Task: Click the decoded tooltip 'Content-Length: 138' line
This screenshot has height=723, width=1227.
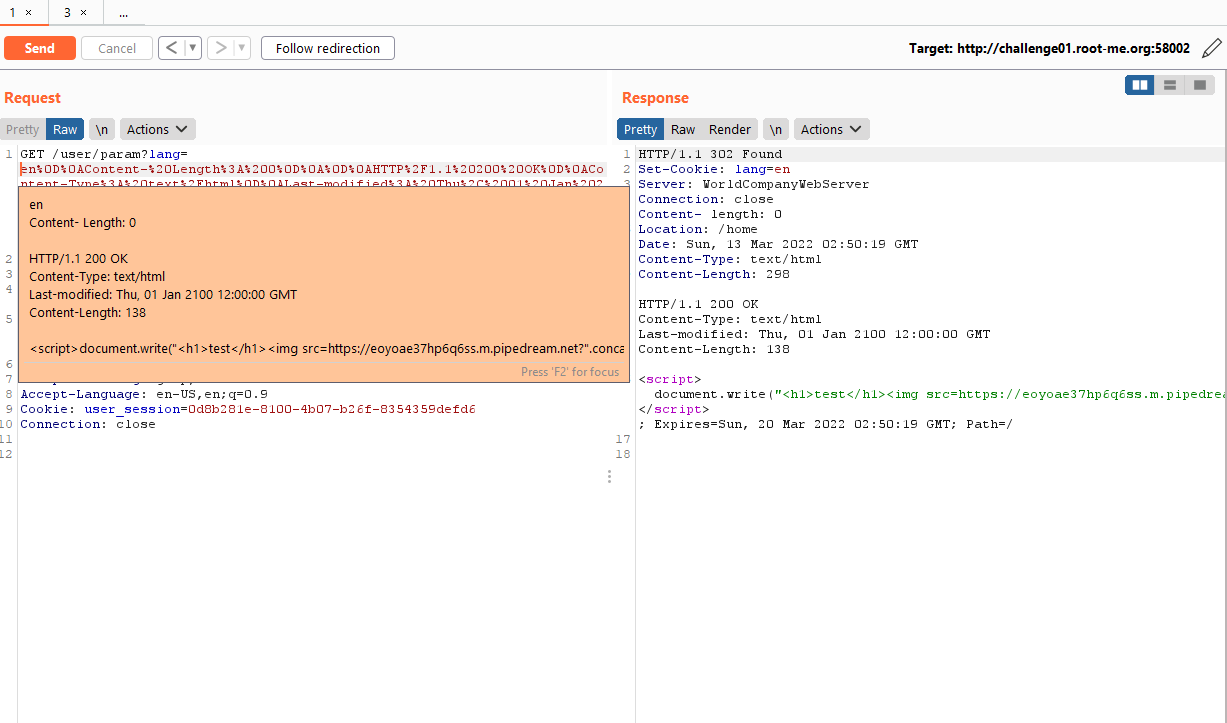Action: coord(88,312)
